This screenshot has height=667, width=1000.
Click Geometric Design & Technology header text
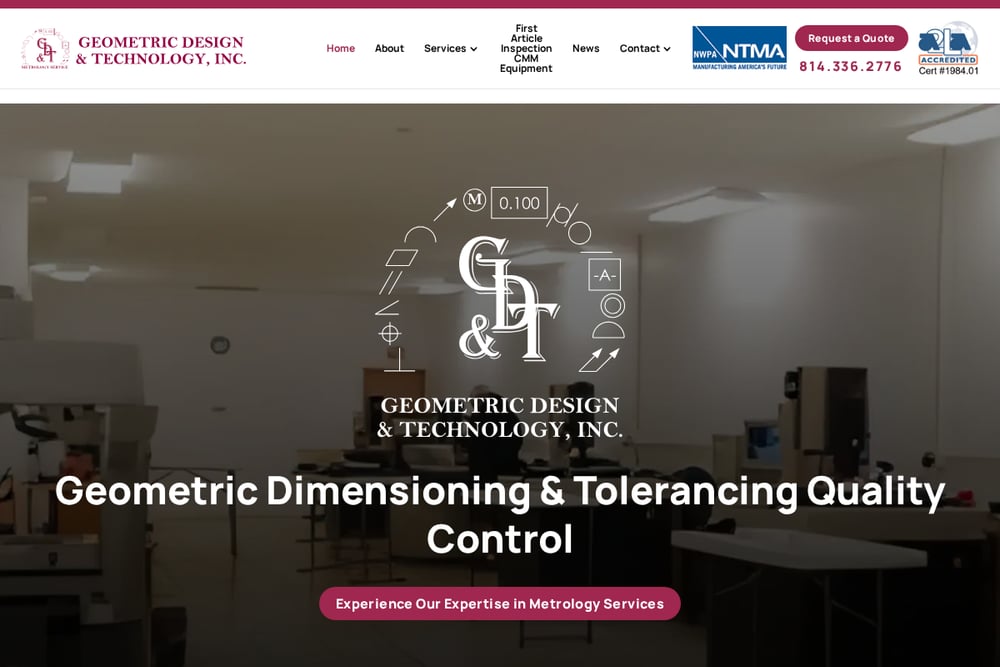point(161,50)
